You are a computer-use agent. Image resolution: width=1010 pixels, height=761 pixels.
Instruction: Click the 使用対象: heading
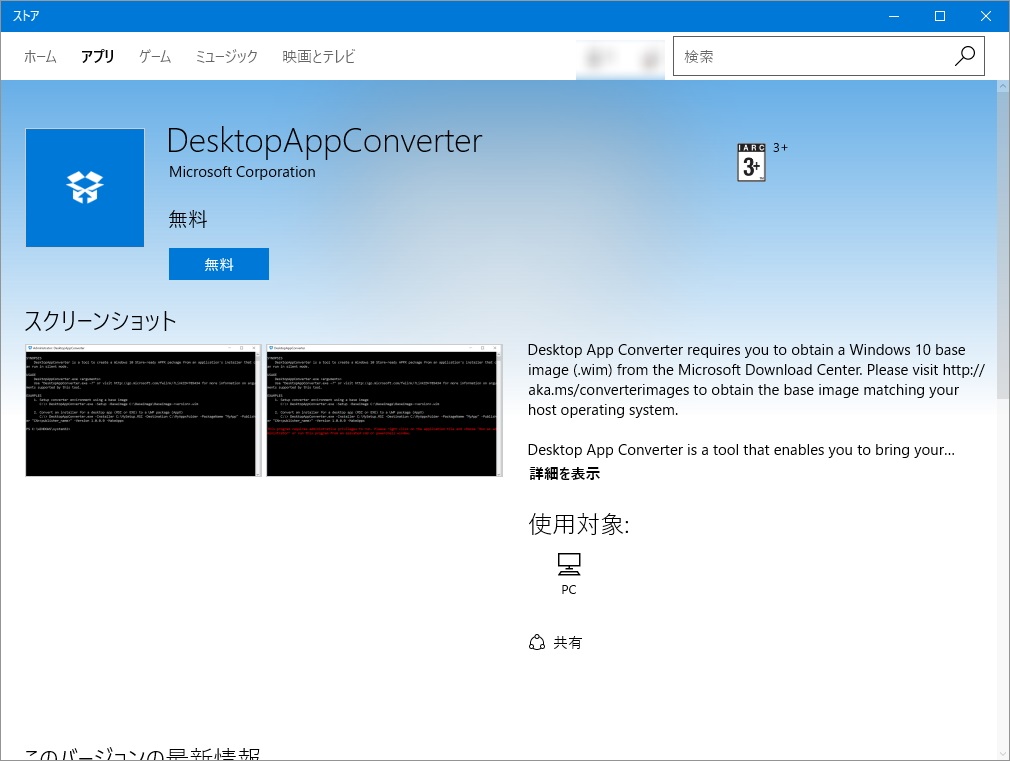(578, 525)
